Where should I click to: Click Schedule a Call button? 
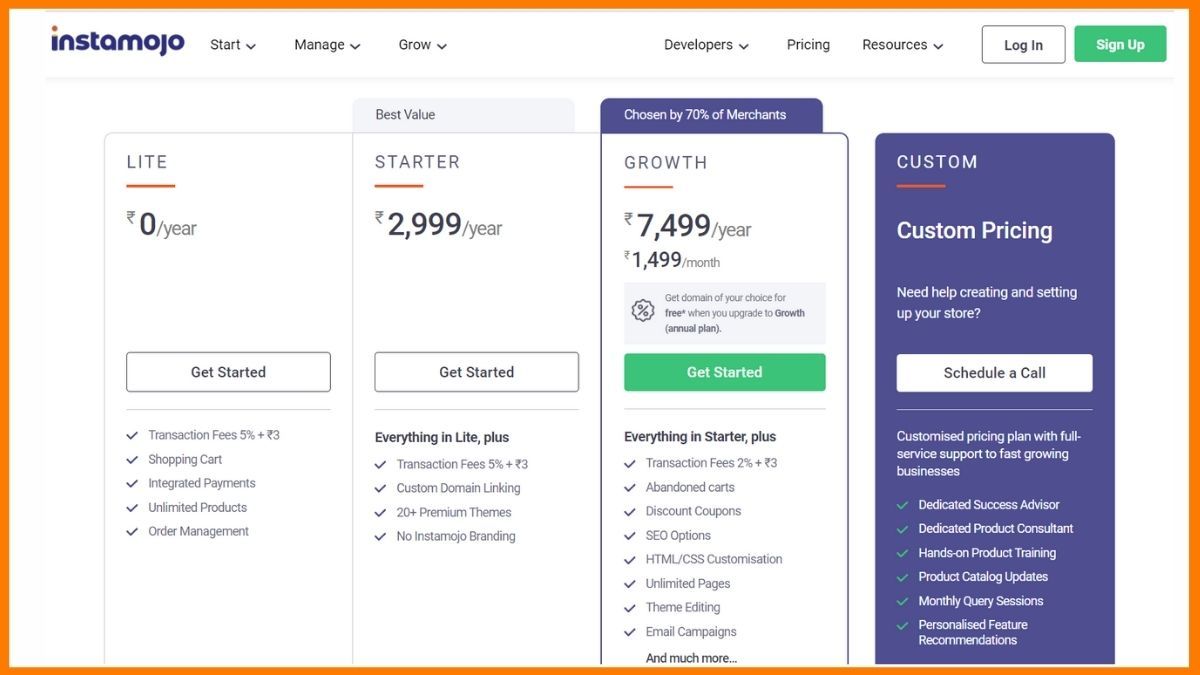tap(994, 373)
